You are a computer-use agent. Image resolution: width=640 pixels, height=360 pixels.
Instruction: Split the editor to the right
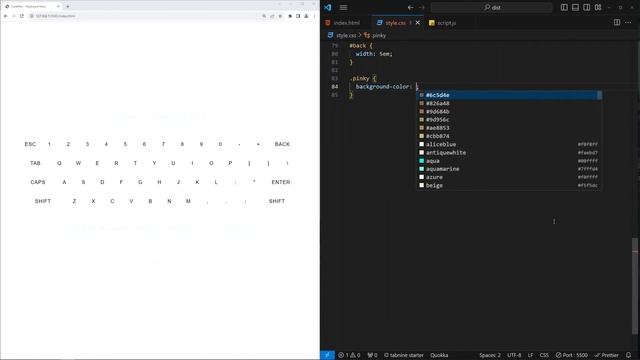pos(617,22)
